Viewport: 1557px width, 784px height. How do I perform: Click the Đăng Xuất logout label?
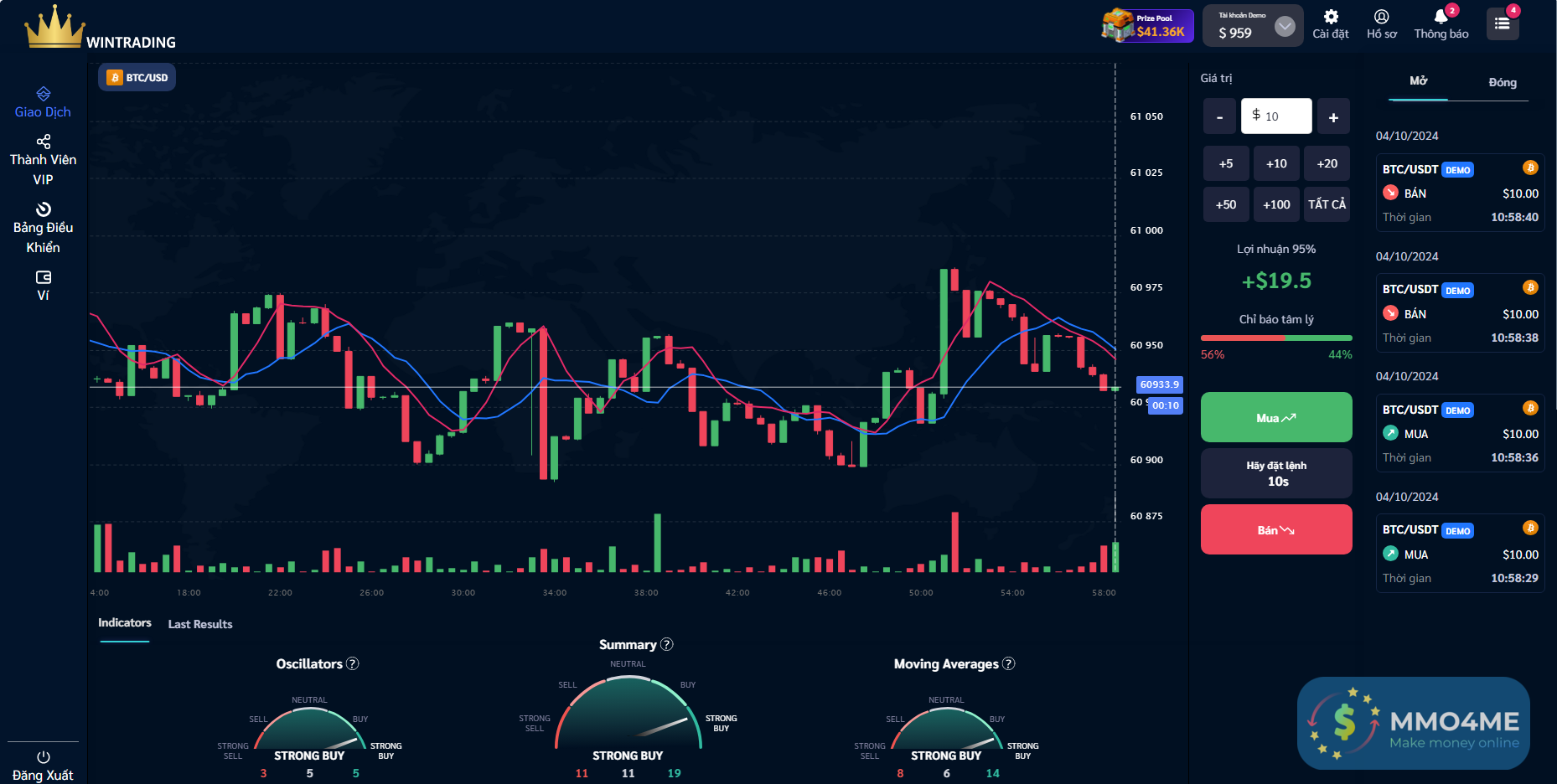tap(43, 776)
